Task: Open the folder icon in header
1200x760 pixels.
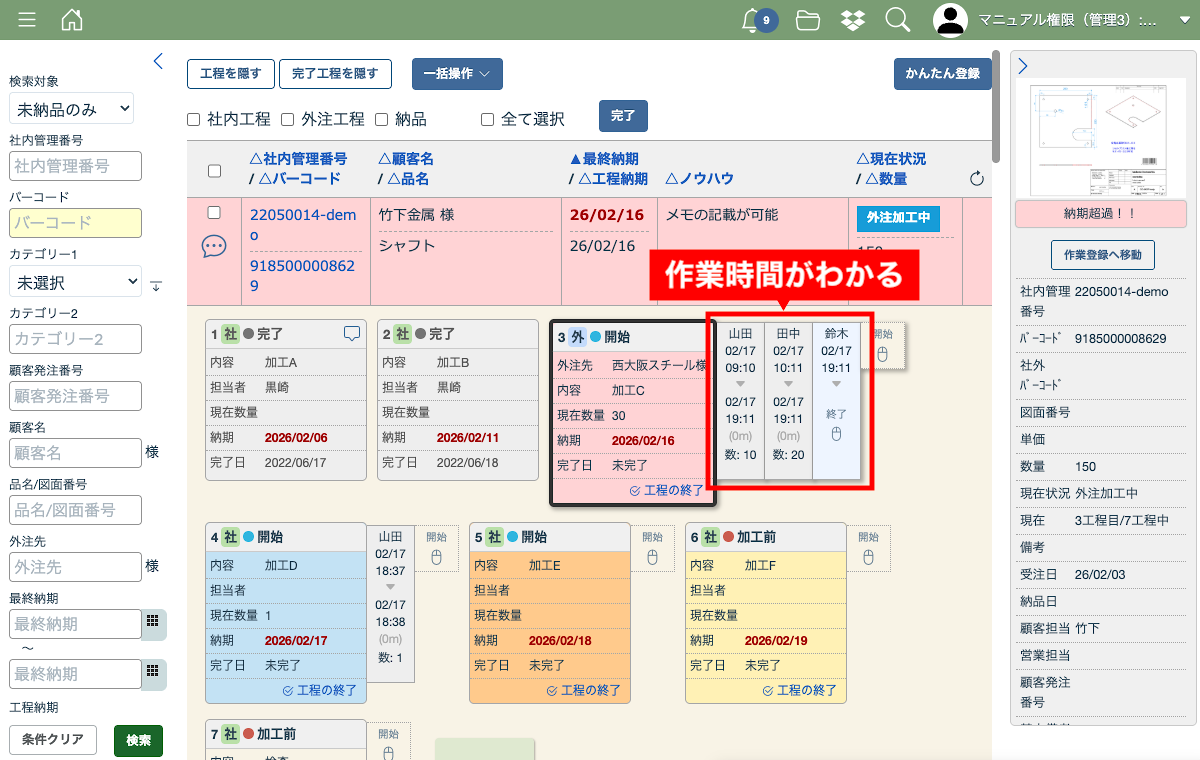Action: point(808,20)
